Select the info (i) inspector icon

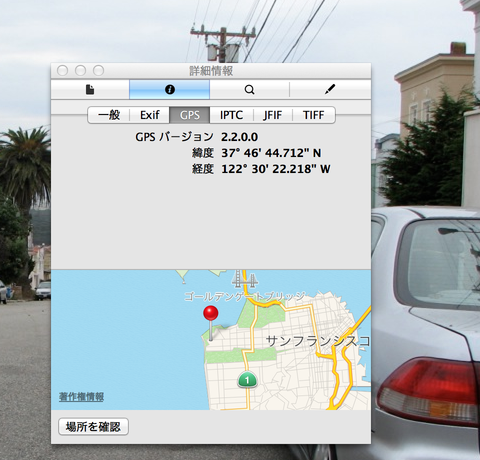click(170, 89)
